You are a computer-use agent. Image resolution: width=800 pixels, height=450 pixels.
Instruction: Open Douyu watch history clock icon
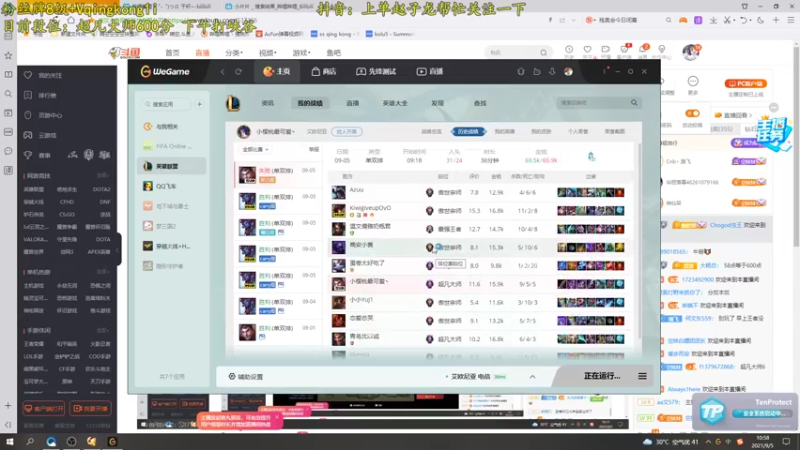(x=569, y=49)
